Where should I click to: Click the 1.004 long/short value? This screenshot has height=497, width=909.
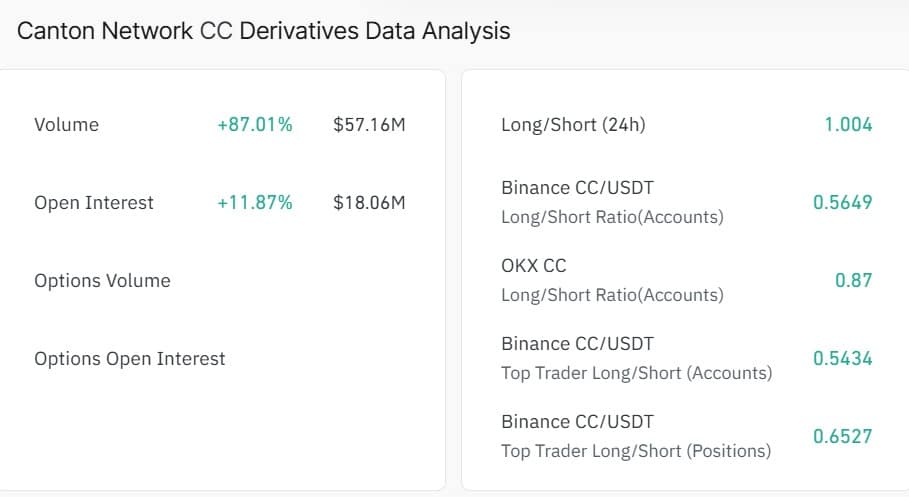point(848,125)
